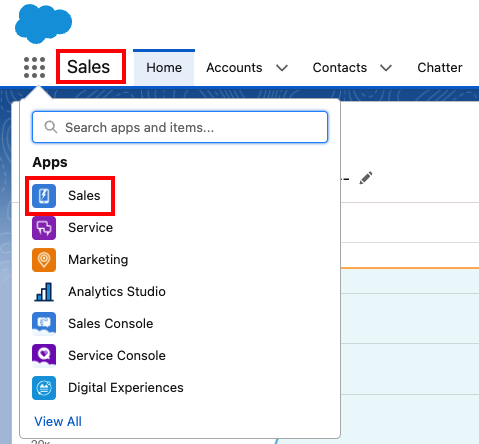Expand the Accounts tab dropdown chevron
479x444 pixels.
282,68
